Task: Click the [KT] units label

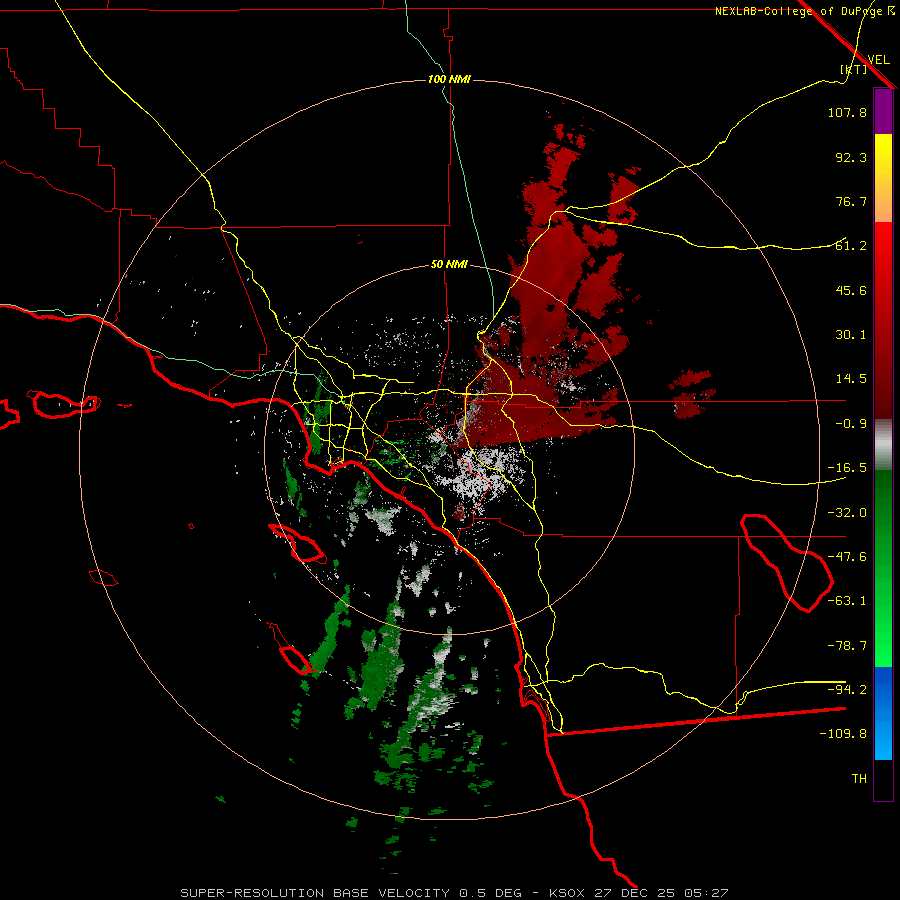Action: coord(853,69)
